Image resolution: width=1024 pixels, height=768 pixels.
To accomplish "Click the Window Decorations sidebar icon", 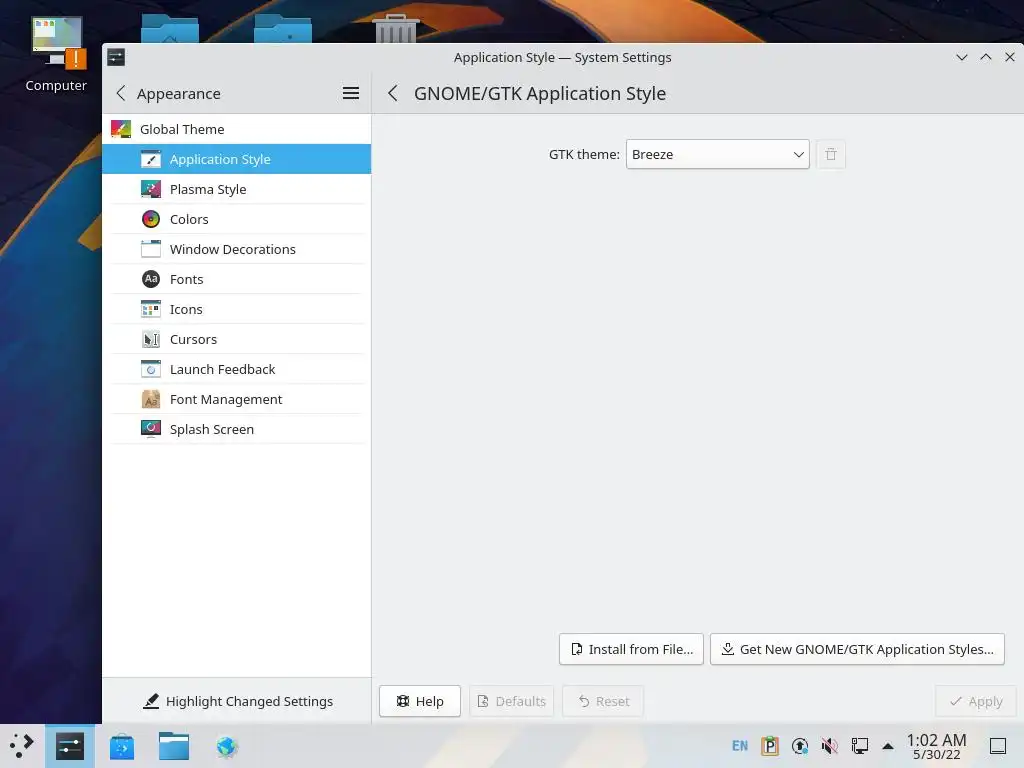I will [151, 249].
